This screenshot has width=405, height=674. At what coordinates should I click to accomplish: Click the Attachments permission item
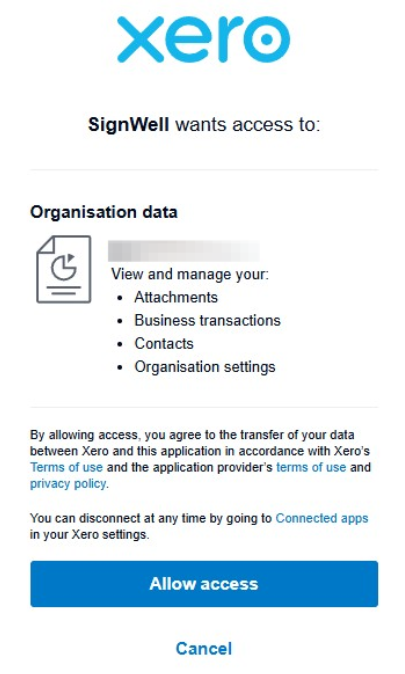(x=176, y=297)
